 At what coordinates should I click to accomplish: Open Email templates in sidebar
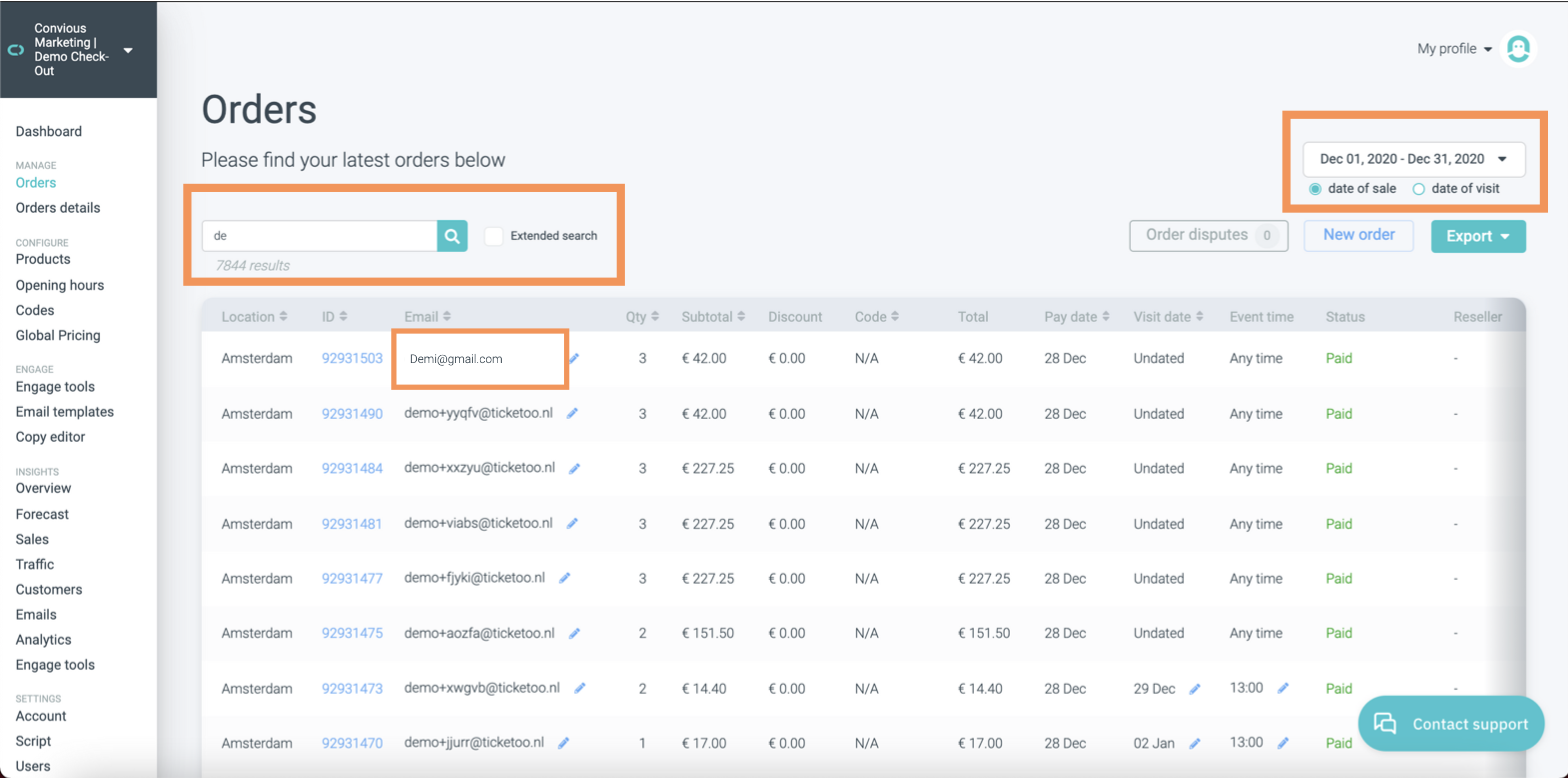[65, 412]
